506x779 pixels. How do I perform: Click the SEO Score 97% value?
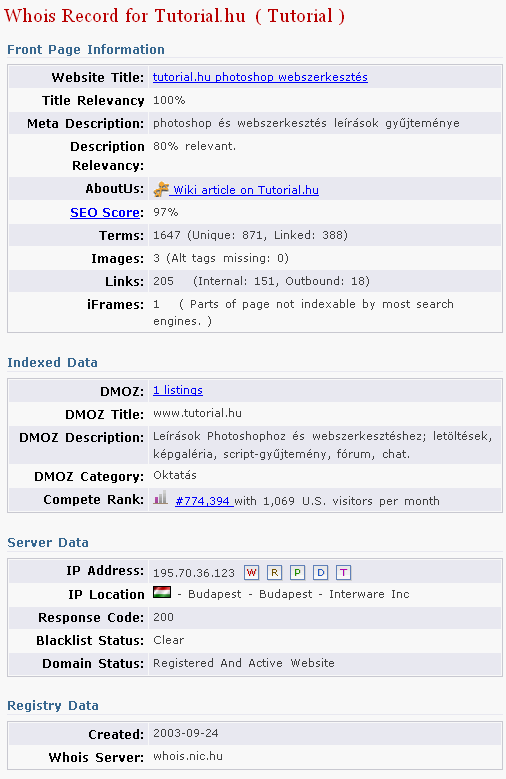[x=166, y=212]
